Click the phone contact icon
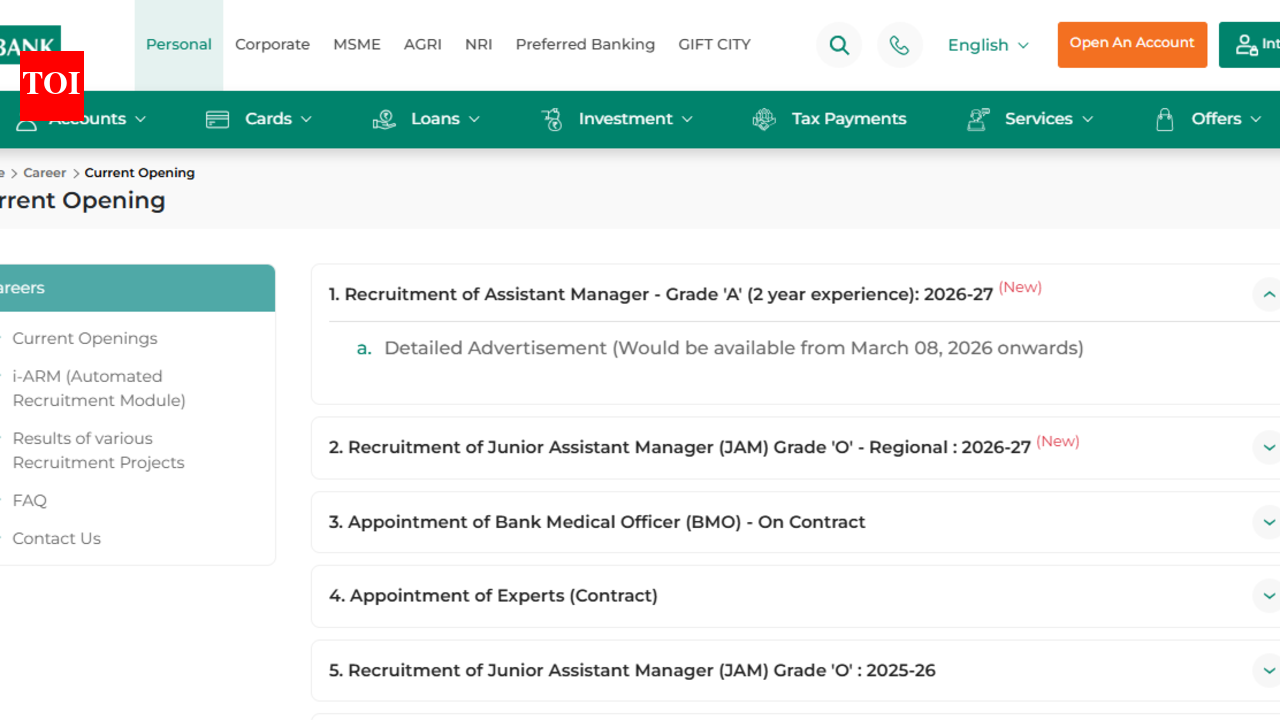Viewport: 1280px width, 720px height. [x=900, y=44]
